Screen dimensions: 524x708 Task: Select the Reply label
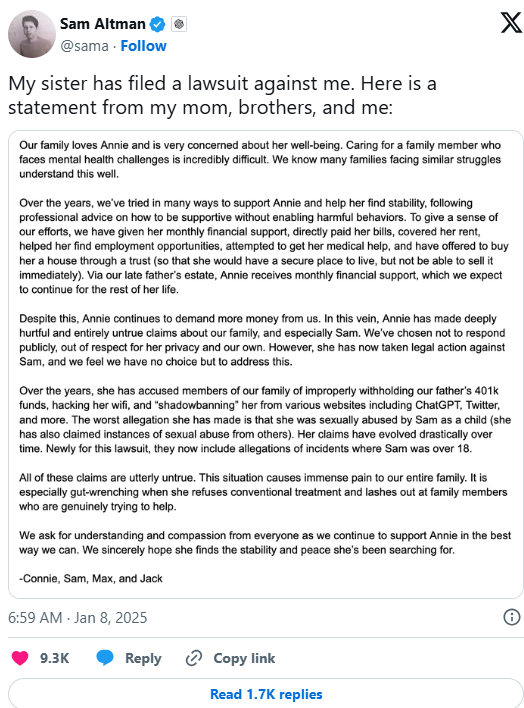(143, 658)
